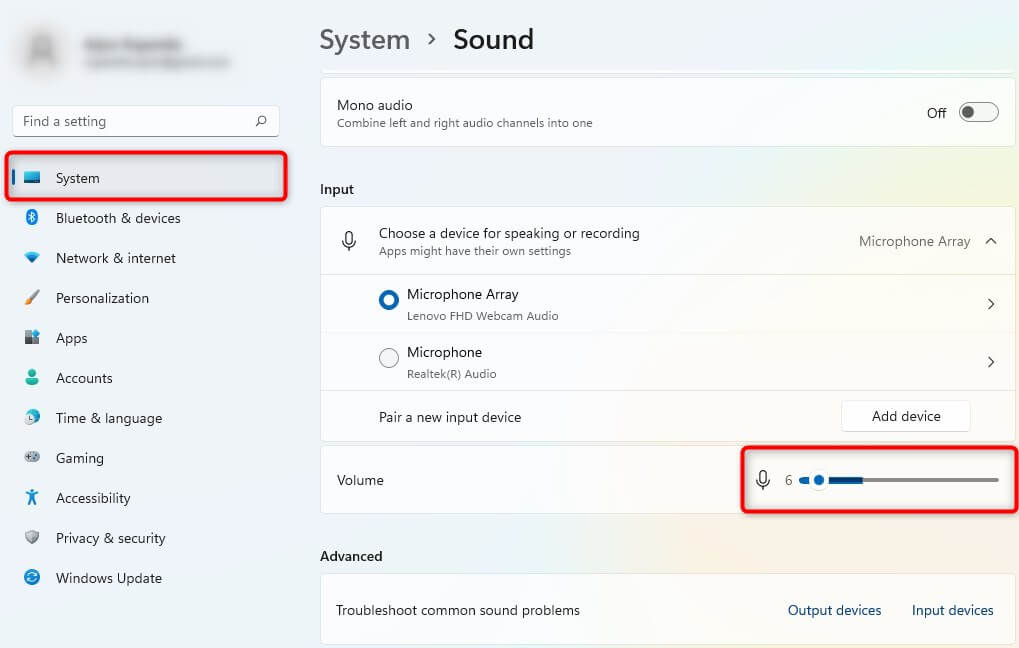The image size is (1019, 648).
Task: Go to Privacy & security settings
Action: tap(110, 538)
